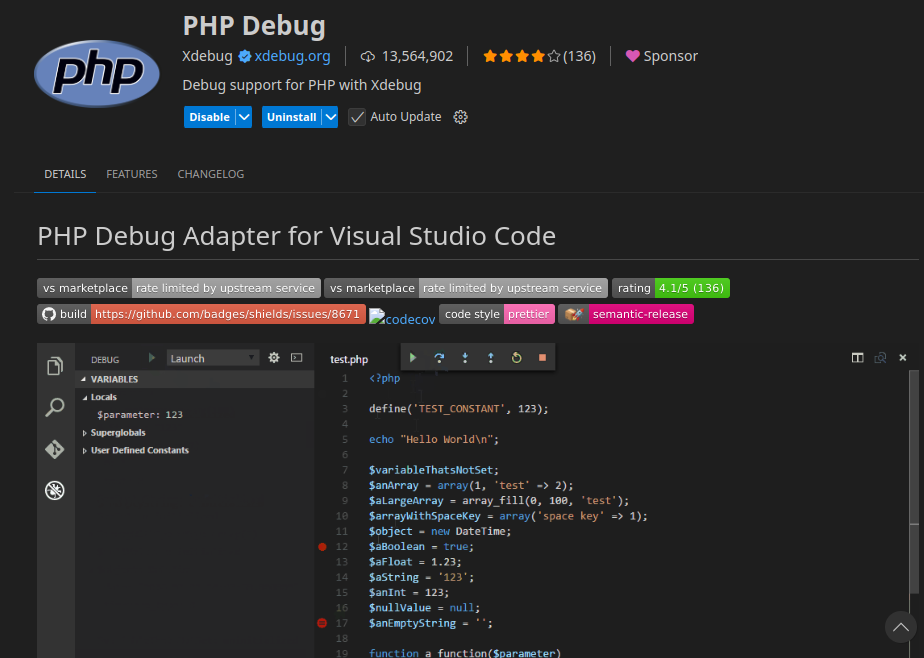Click the verified publisher badge icon
This screenshot has height=658, width=924.
coord(245,57)
